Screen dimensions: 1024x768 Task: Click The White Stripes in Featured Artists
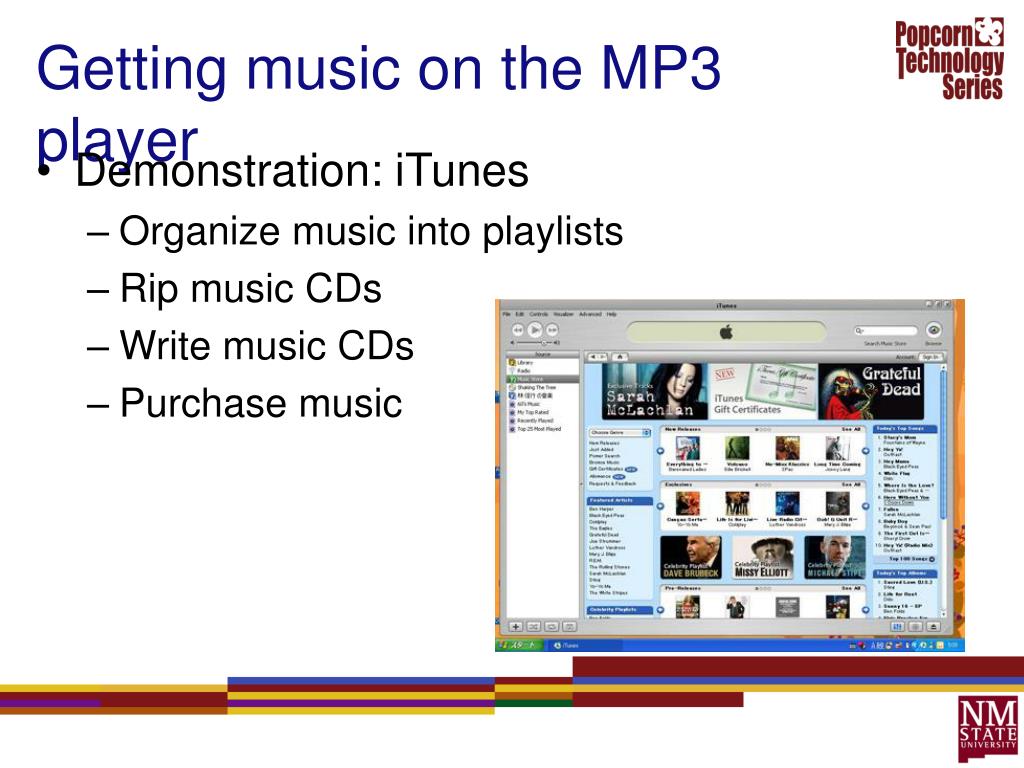click(608, 593)
